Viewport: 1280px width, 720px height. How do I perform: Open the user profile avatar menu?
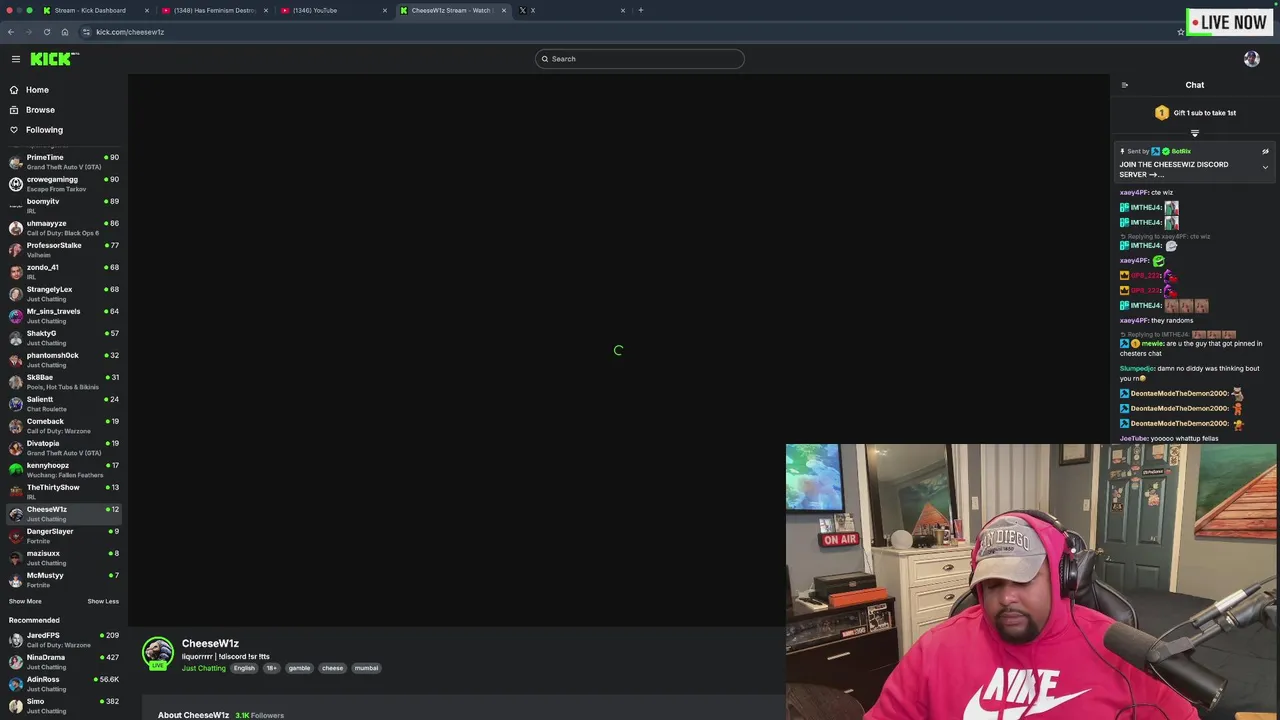(x=1251, y=59)
